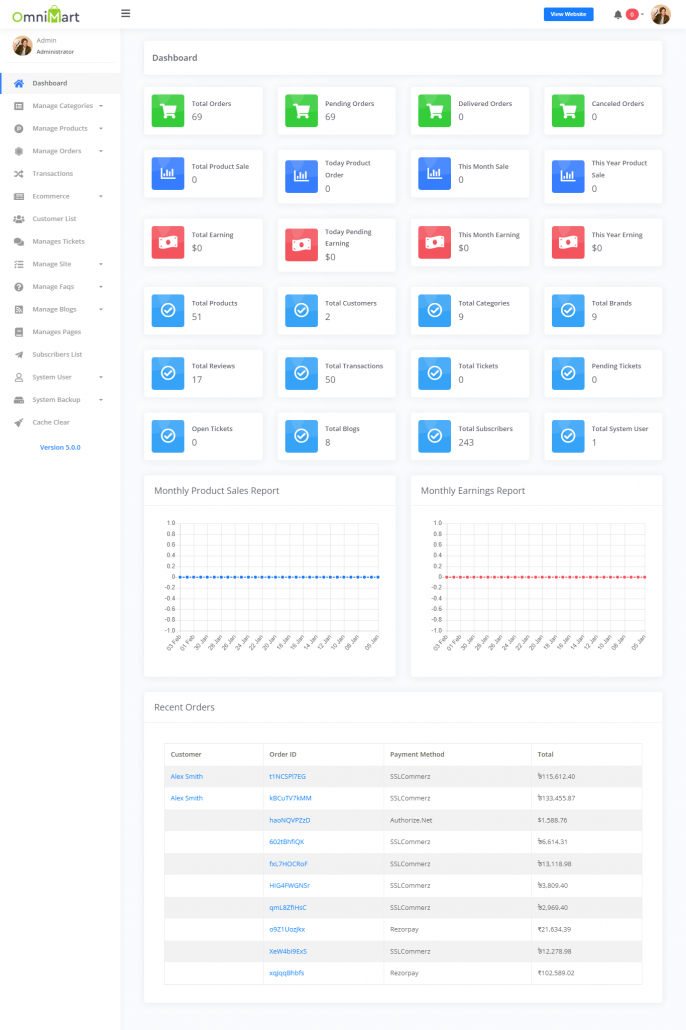Click the hamburger menu toggle icon
Image resolution: width=686 pixels, height=1030 pixels.
pos(125,14)
